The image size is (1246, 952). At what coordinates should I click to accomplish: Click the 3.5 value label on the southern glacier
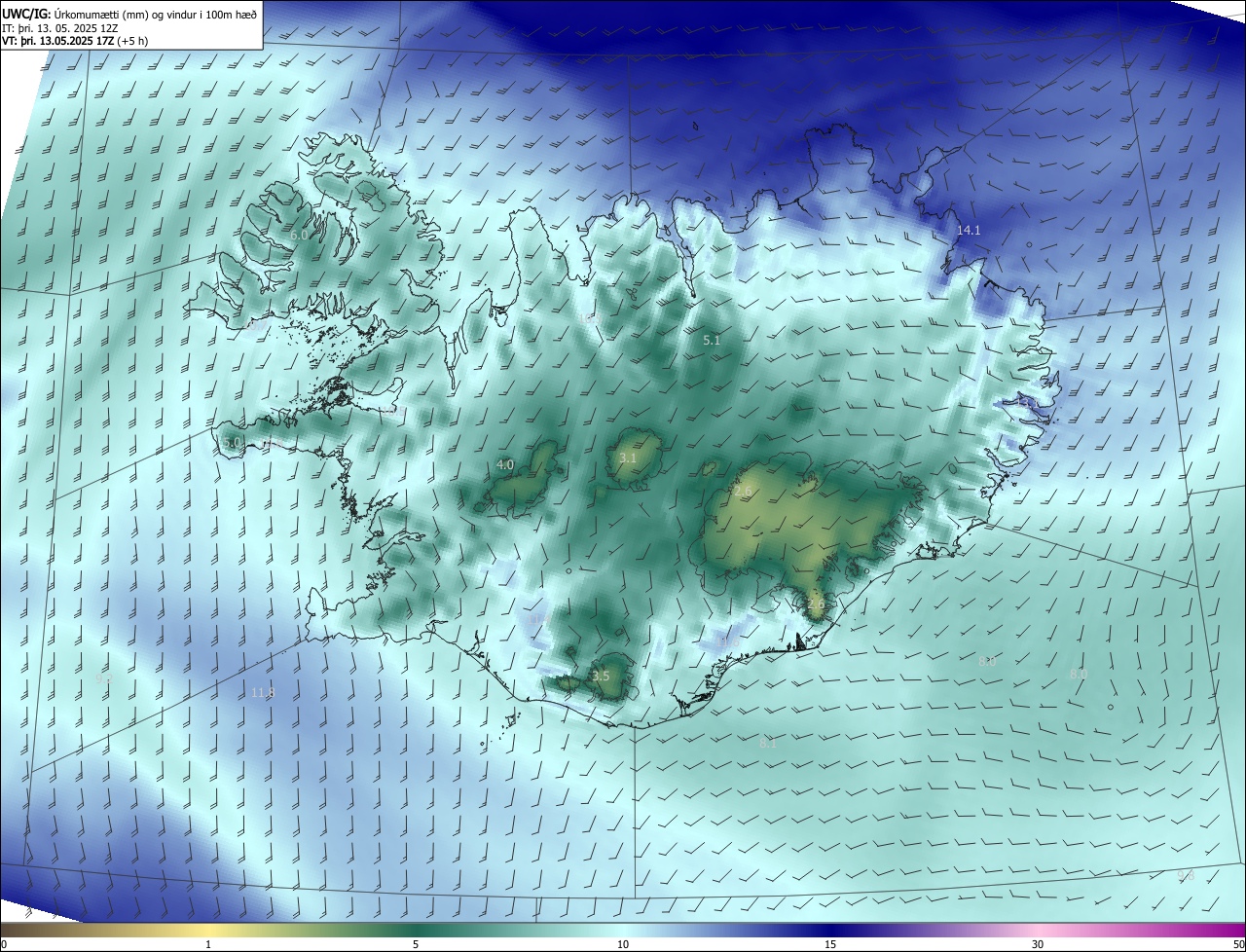601,677
